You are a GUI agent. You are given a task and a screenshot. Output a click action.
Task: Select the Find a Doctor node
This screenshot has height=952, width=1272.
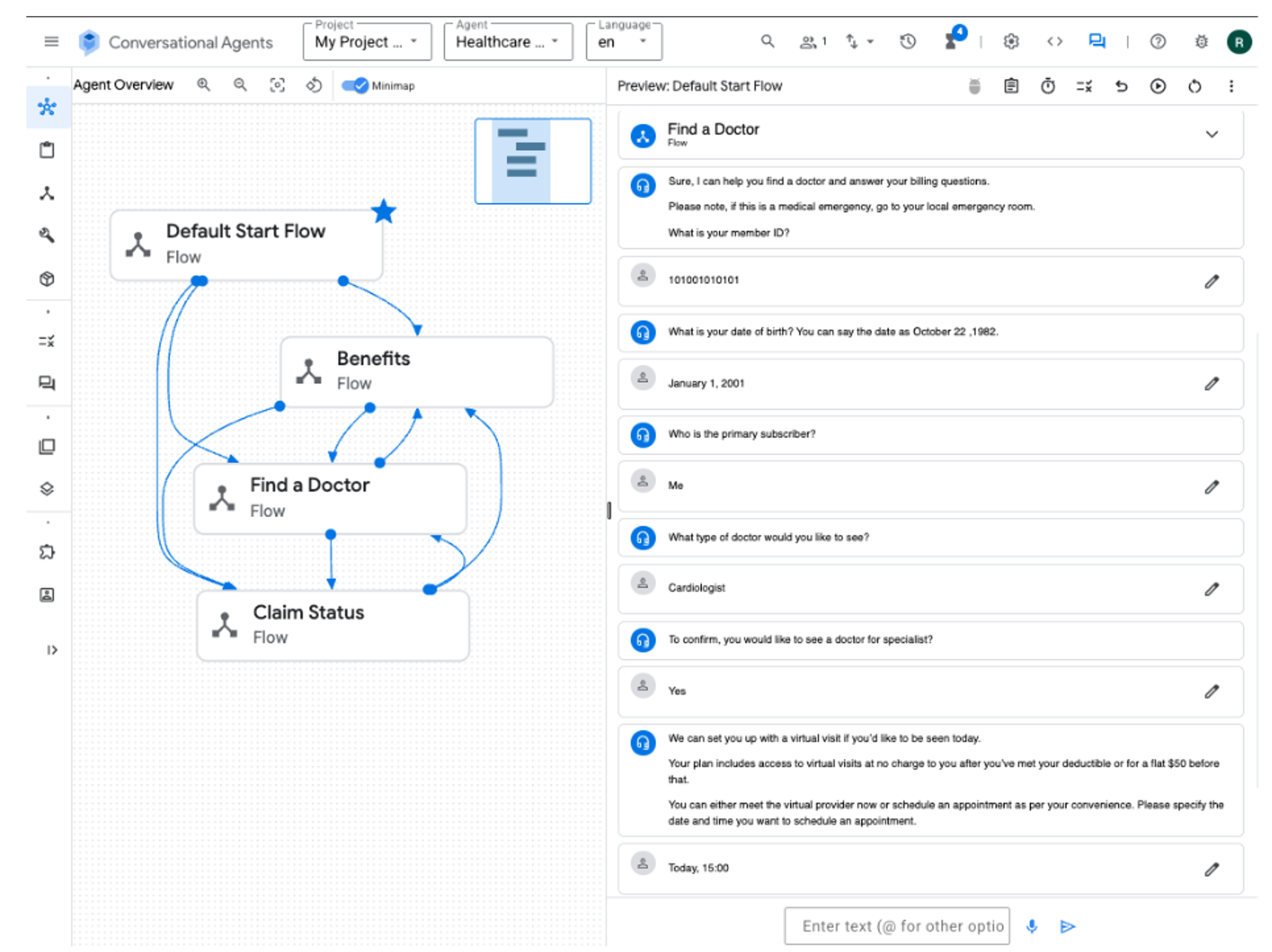click(x=330, y=498)
